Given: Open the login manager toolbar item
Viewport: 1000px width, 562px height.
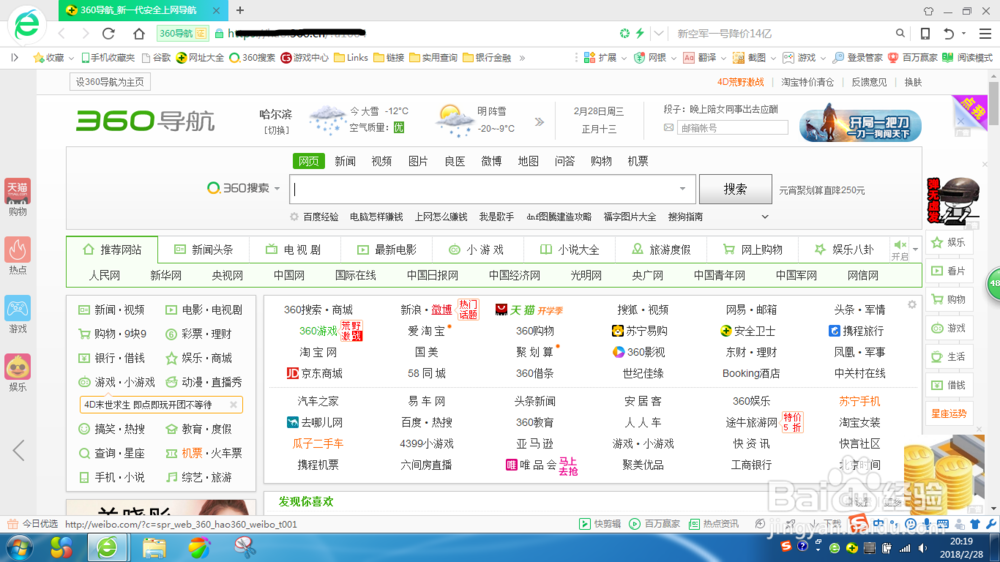Looking at the screenshot, I should 858,57.
